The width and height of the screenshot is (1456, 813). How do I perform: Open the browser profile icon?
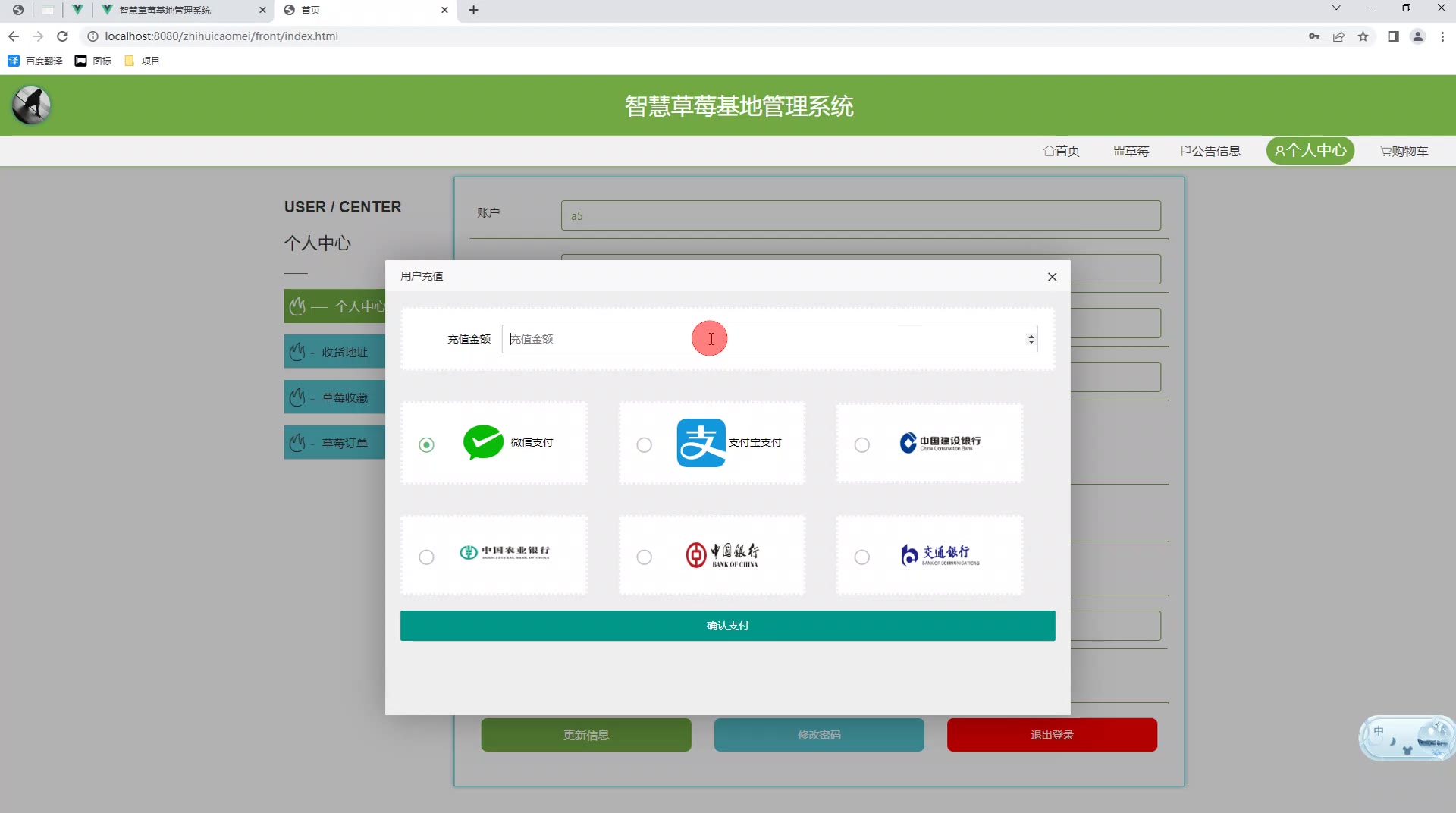point(1417,36)
